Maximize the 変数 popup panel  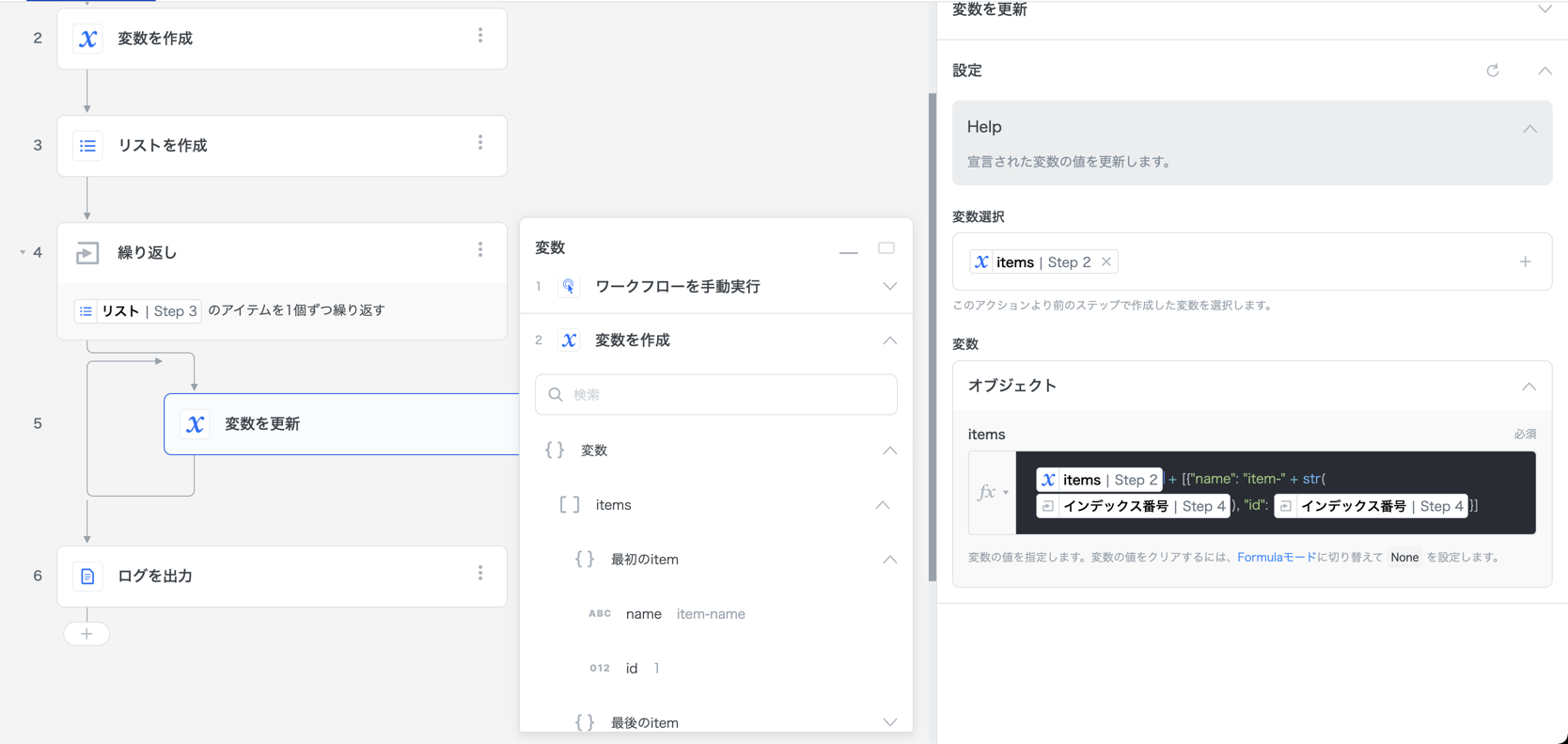(x=886, y=248)
